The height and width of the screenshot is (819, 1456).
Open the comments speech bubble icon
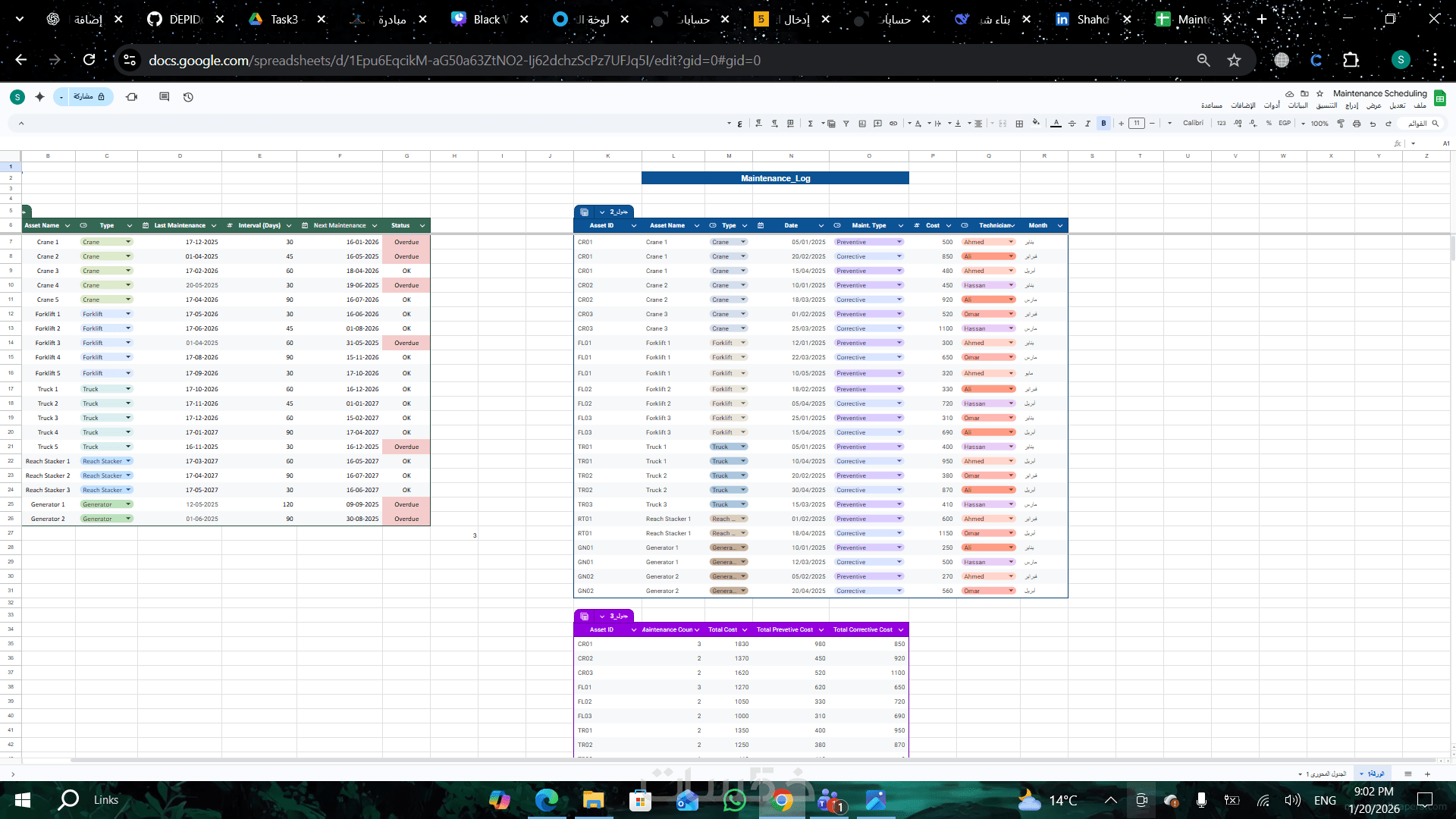pyautogui.click(x=164, y=97)
